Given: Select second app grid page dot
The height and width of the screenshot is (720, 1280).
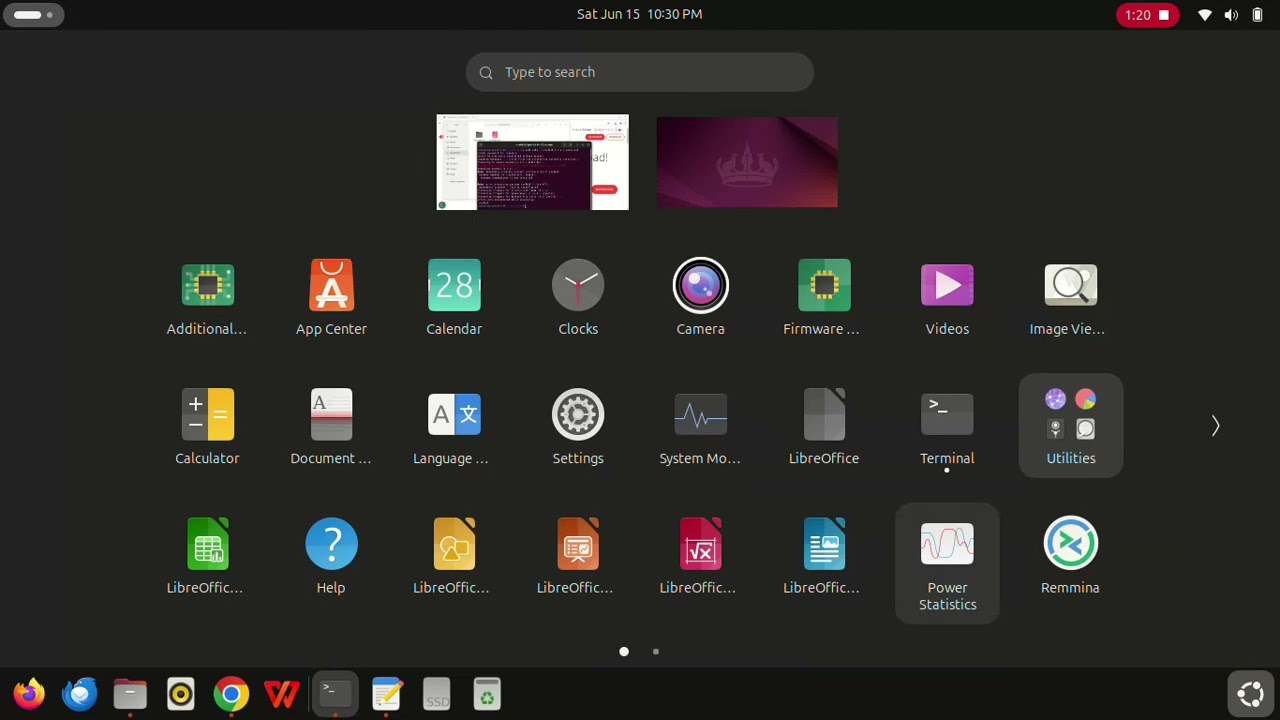Looking at the screenshot, I should click(x=656, y=651).
